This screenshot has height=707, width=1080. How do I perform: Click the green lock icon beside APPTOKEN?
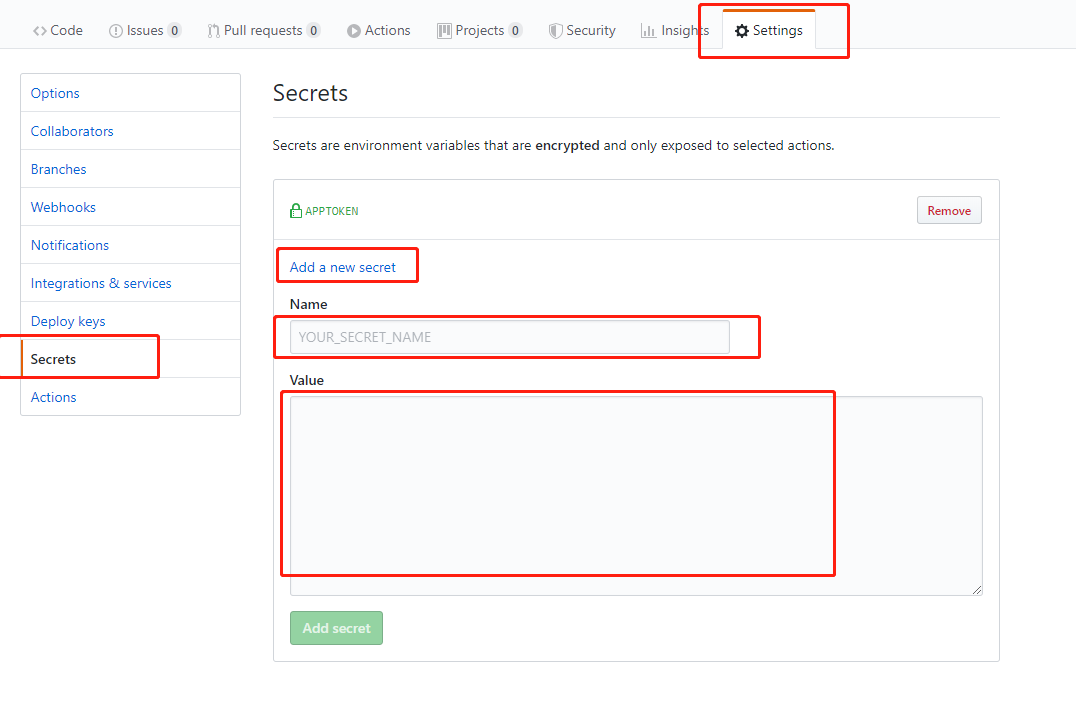[x=295, y=210]
